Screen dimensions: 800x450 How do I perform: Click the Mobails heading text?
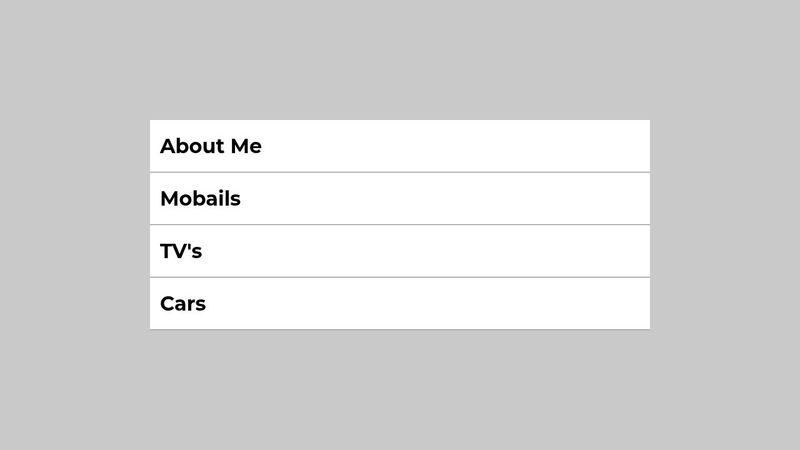pyautogui.click(x=200, y=199)
